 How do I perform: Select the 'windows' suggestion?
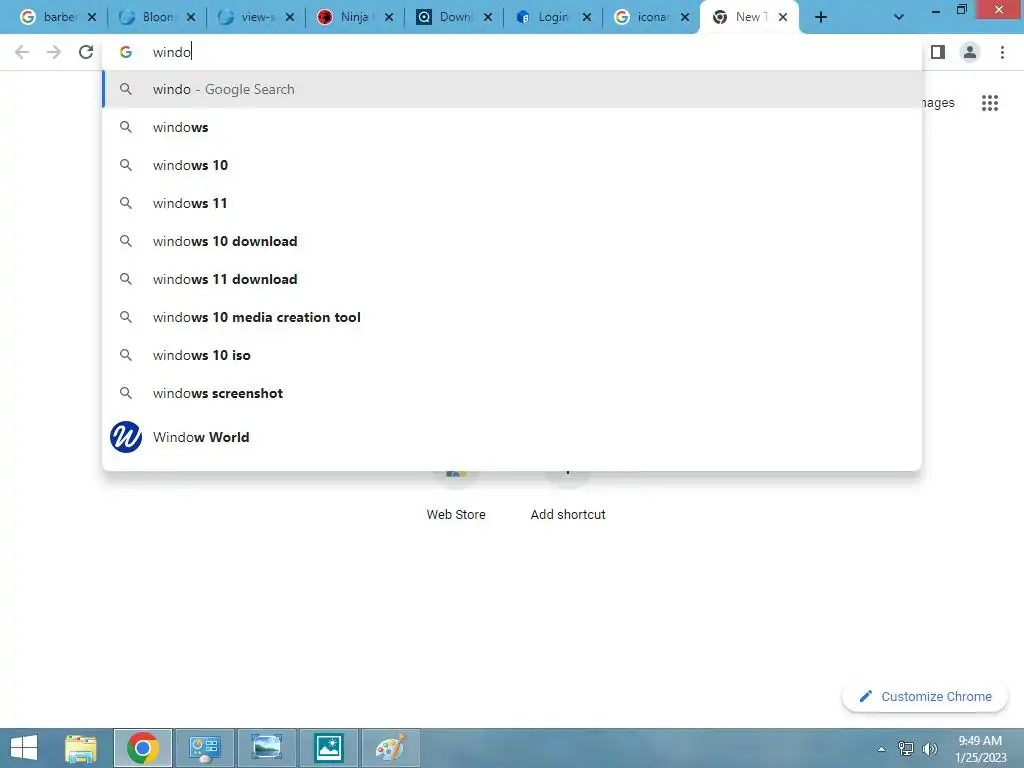[x=512, y=127]
